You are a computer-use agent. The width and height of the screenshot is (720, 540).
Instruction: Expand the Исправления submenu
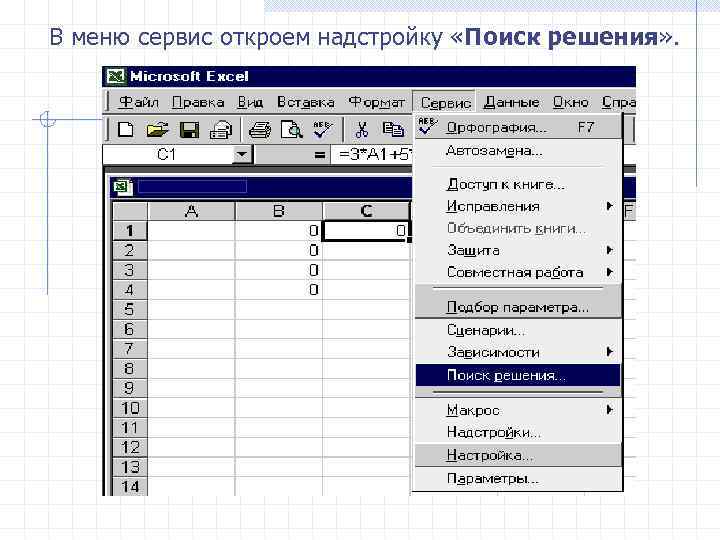click(x=518, y=206)
